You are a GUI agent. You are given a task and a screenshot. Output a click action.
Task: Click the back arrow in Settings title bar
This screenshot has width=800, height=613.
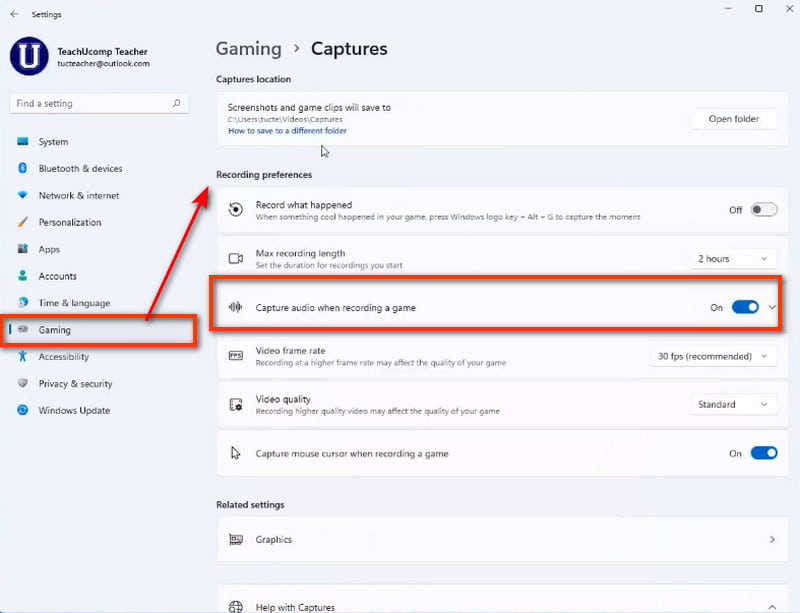14,14
